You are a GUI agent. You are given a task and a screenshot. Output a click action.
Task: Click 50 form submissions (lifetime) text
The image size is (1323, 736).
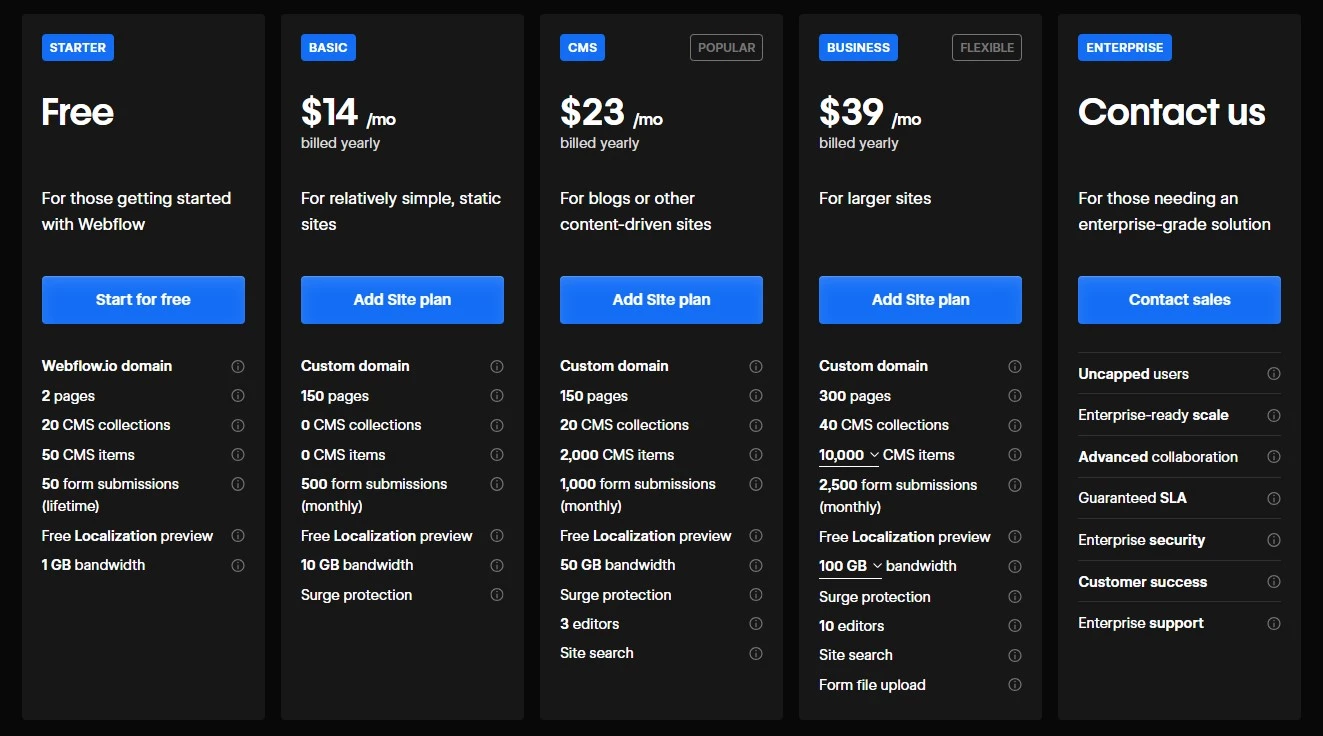[x=110, y=495]
